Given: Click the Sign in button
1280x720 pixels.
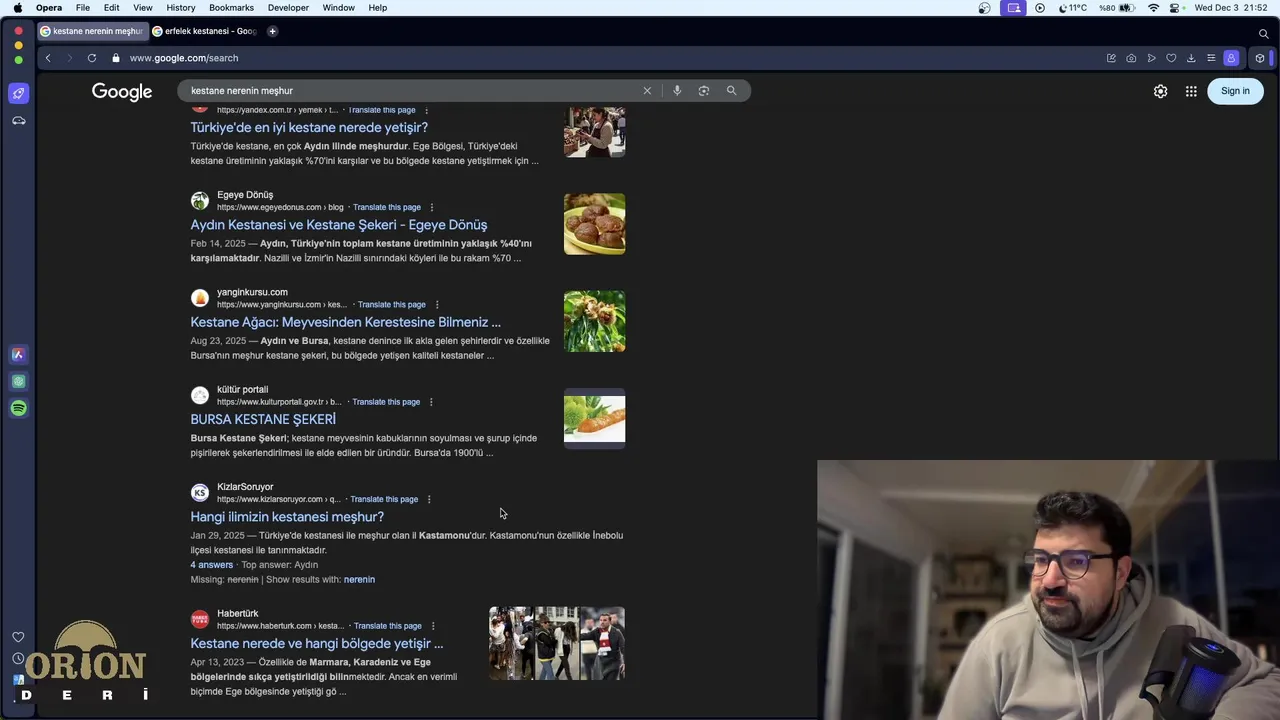Looking at the screenshot, I should [1235, 91].
